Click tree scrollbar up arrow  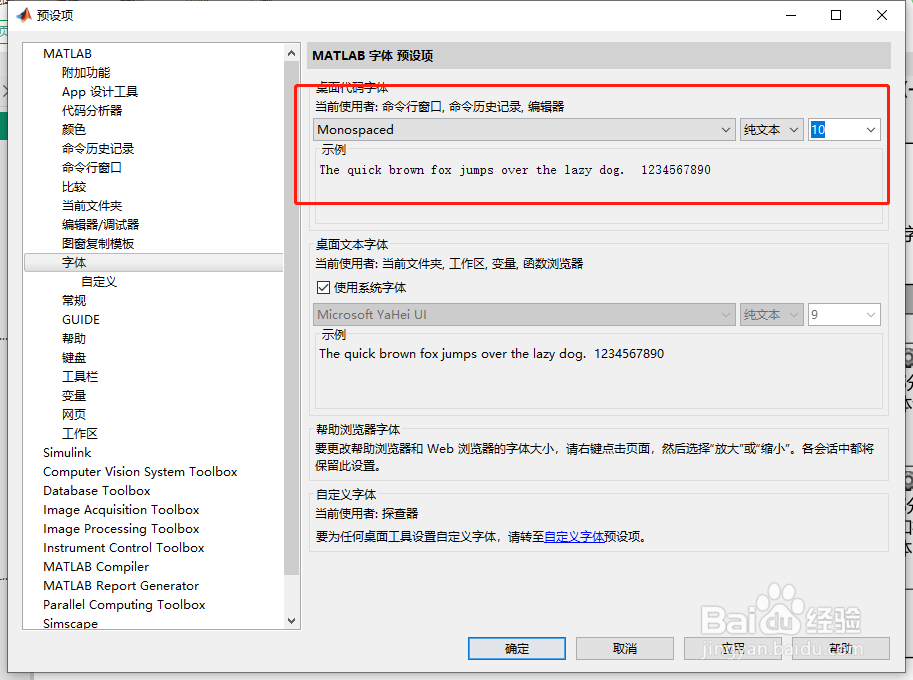(291, 53)
